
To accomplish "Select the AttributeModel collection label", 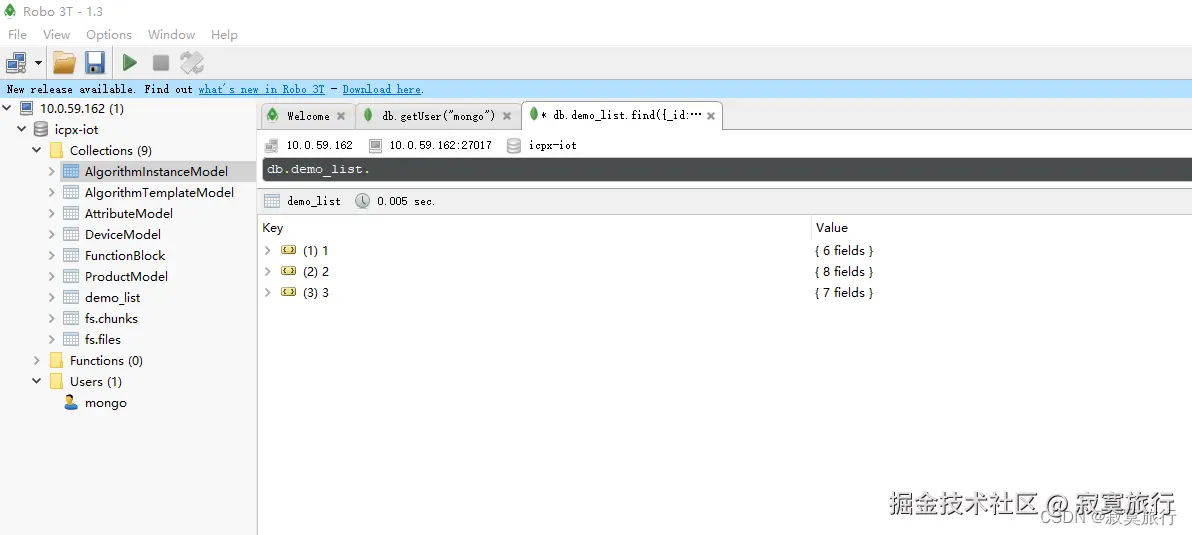I will click(128, 214).
